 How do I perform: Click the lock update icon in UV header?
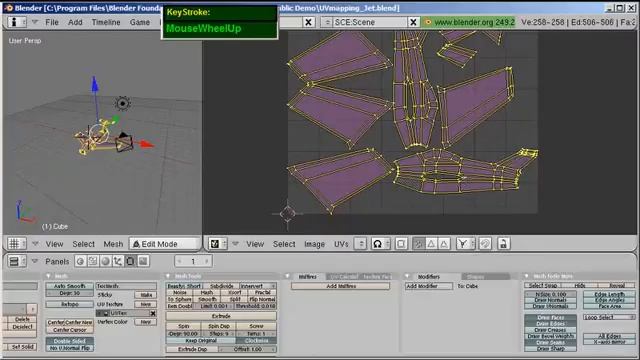click(503, 244)
